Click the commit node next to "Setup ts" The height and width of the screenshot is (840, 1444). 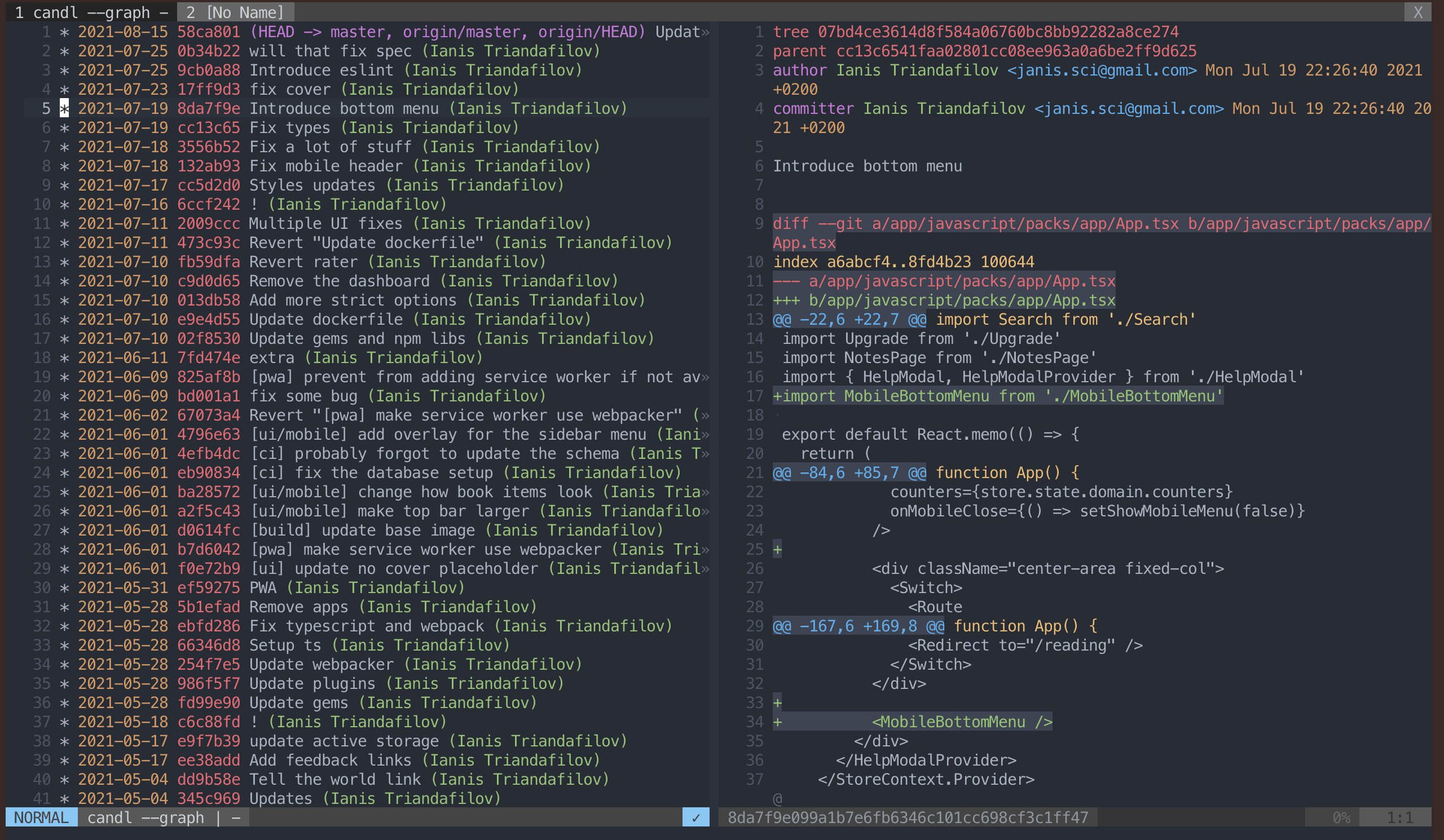[64, 645]
